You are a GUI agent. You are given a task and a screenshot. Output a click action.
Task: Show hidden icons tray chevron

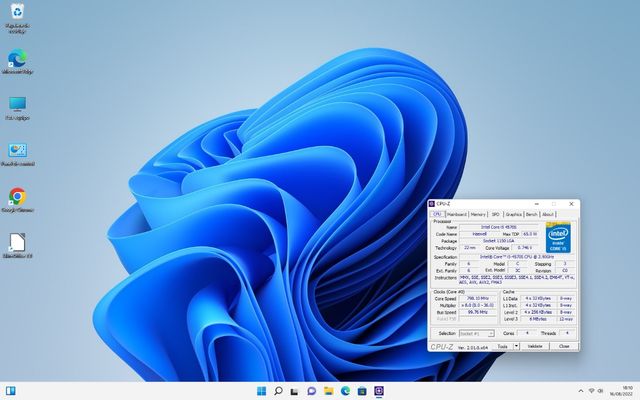click(x=581, y=391)
